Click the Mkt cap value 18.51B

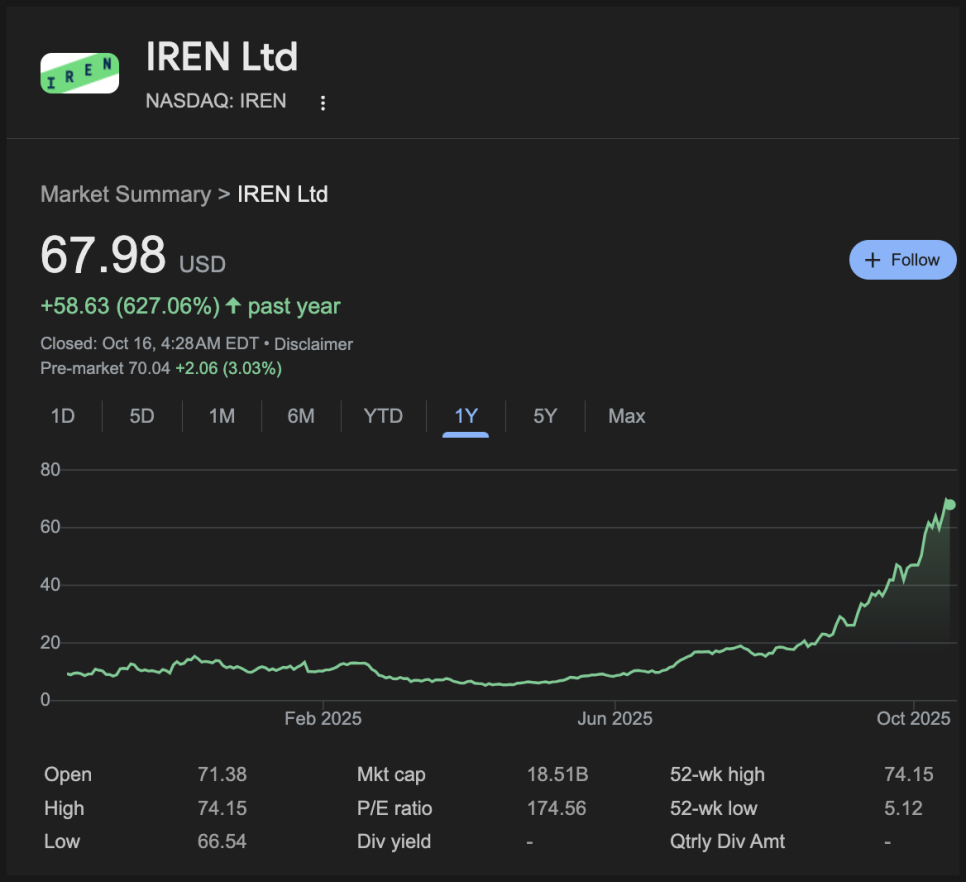point(557,774)
